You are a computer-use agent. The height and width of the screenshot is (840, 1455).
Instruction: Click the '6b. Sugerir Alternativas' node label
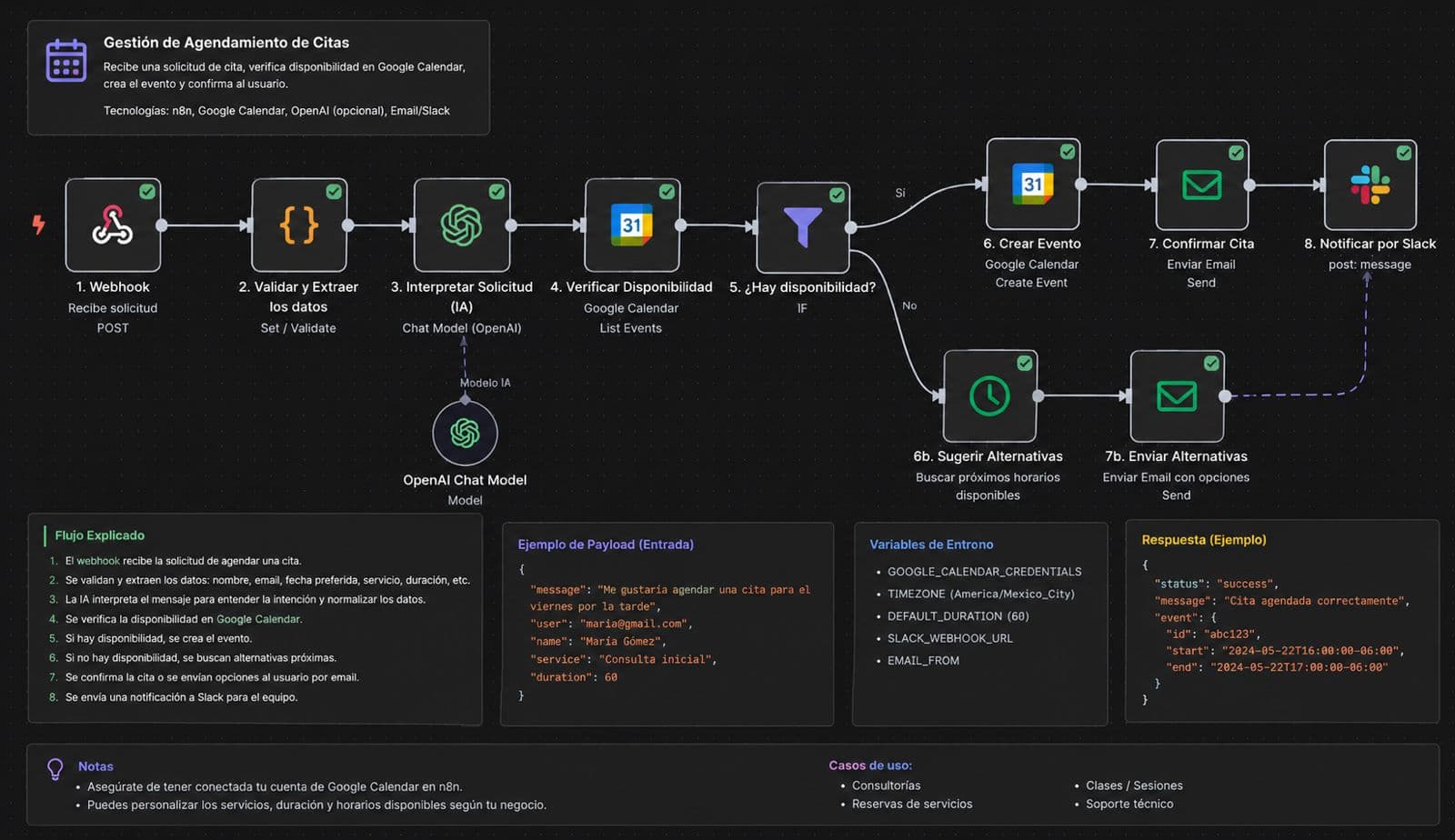[x=988, y=456]
